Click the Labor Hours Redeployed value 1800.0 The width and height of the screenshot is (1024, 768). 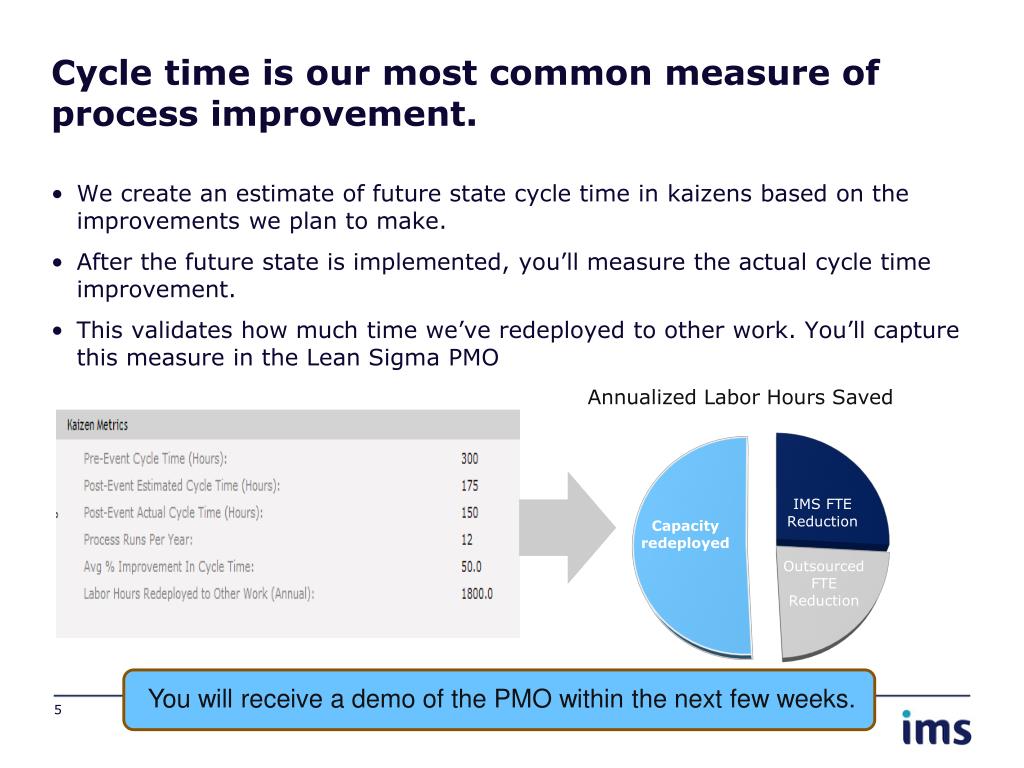point(477,594)
